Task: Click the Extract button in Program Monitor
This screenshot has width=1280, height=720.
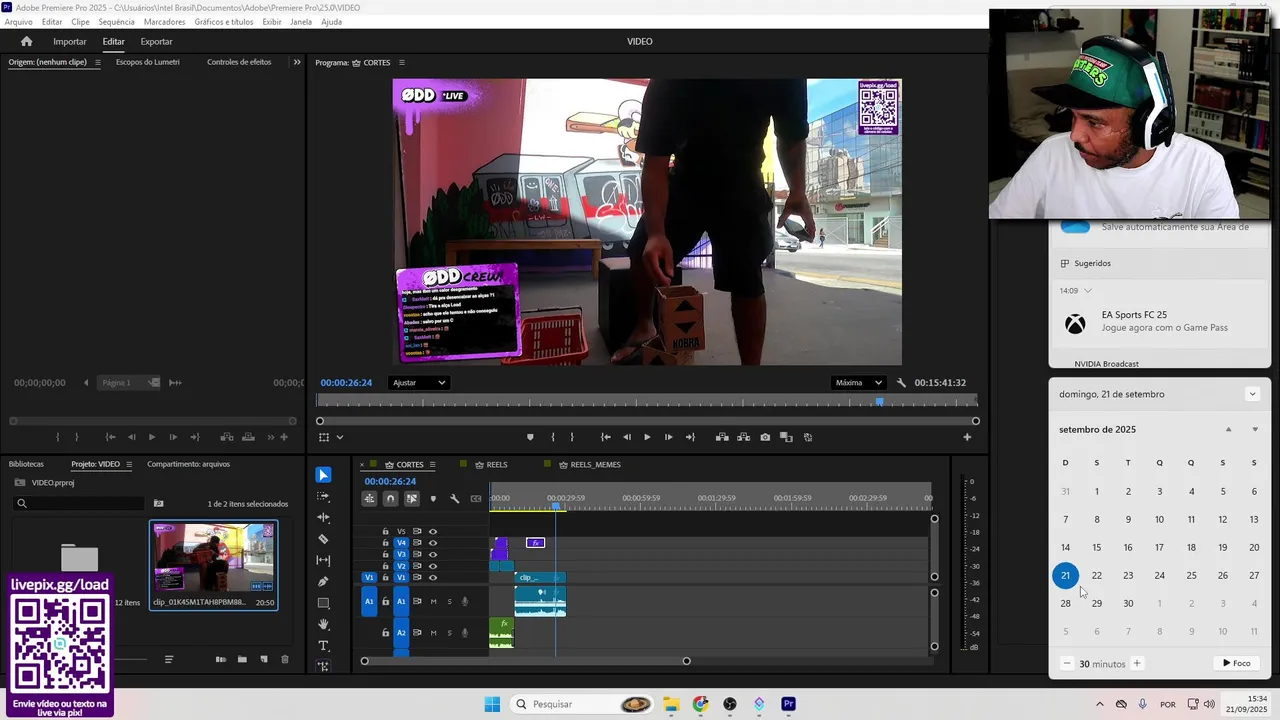Action: tap(744, 437)
